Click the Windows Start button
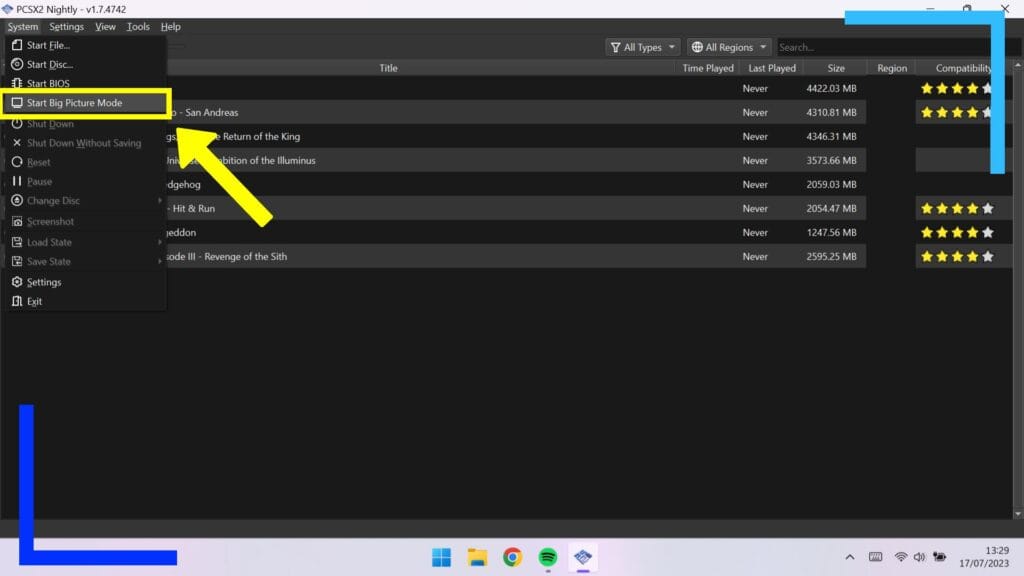The image size is (1024, 576). tap(441, 557)
